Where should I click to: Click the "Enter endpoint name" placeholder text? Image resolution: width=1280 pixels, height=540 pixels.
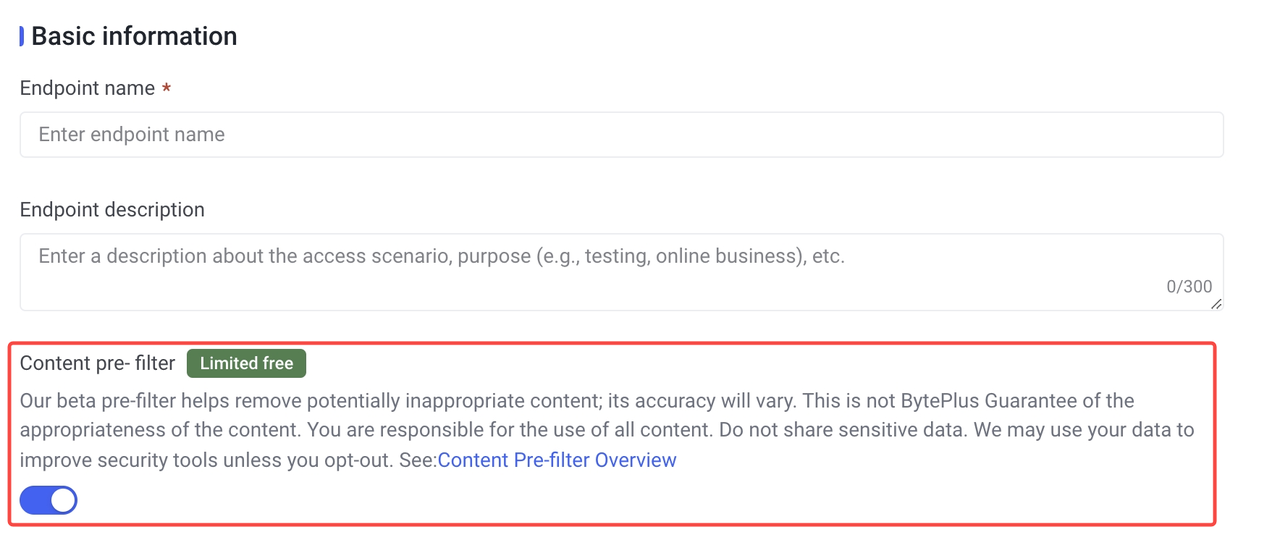click(131, 134)
